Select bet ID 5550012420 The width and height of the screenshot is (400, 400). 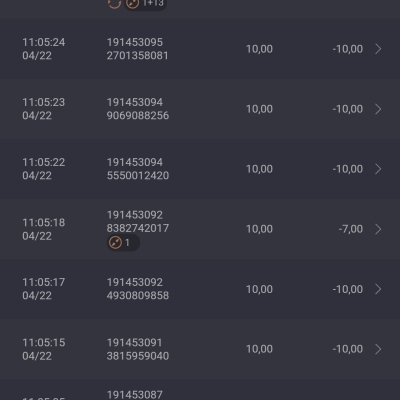click(x=138, y=175)
